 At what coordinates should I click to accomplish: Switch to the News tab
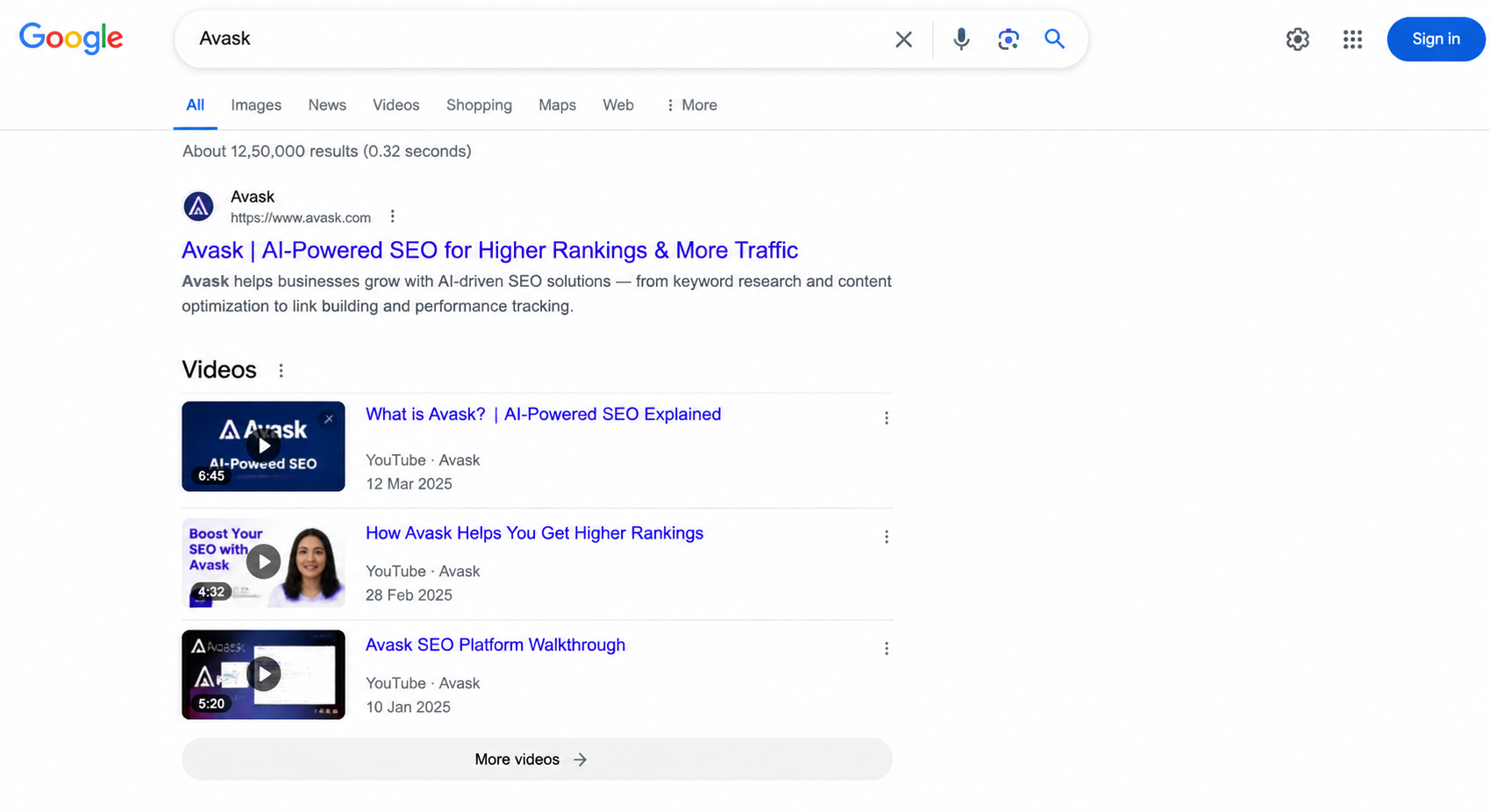[x=327, y=105]
